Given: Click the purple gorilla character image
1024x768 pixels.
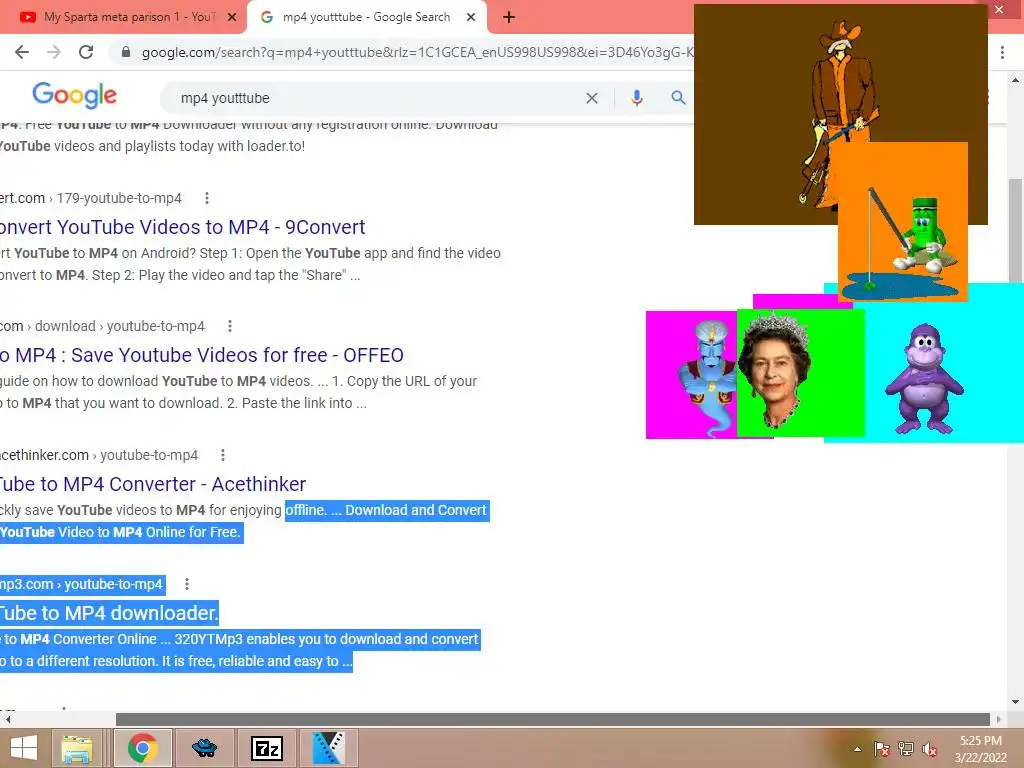Looking at the screenshot, I should tap(924, 379).
